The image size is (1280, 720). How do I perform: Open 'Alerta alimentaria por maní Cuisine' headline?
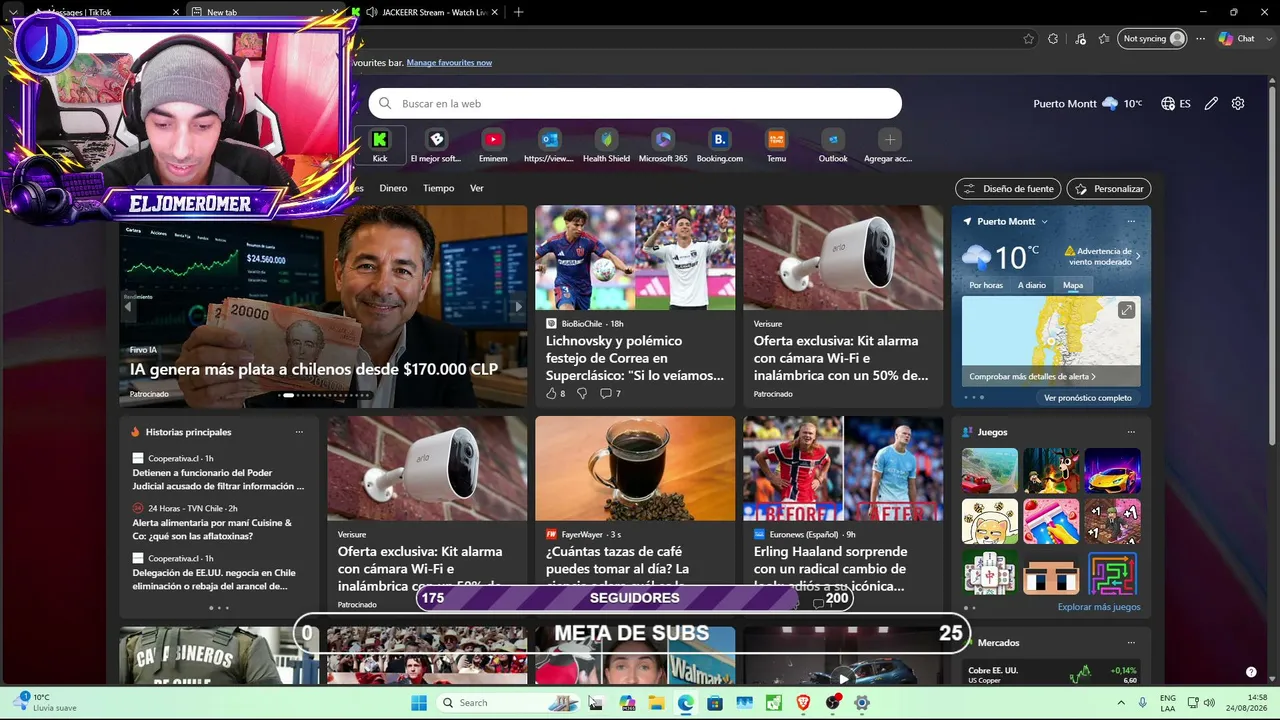[x=212, y=529]
